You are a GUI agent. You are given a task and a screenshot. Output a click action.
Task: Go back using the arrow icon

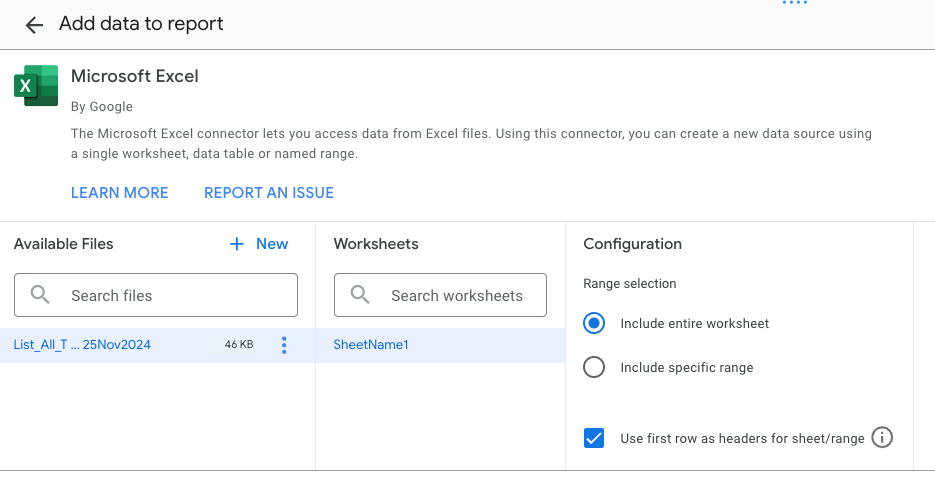pos(34,24)
